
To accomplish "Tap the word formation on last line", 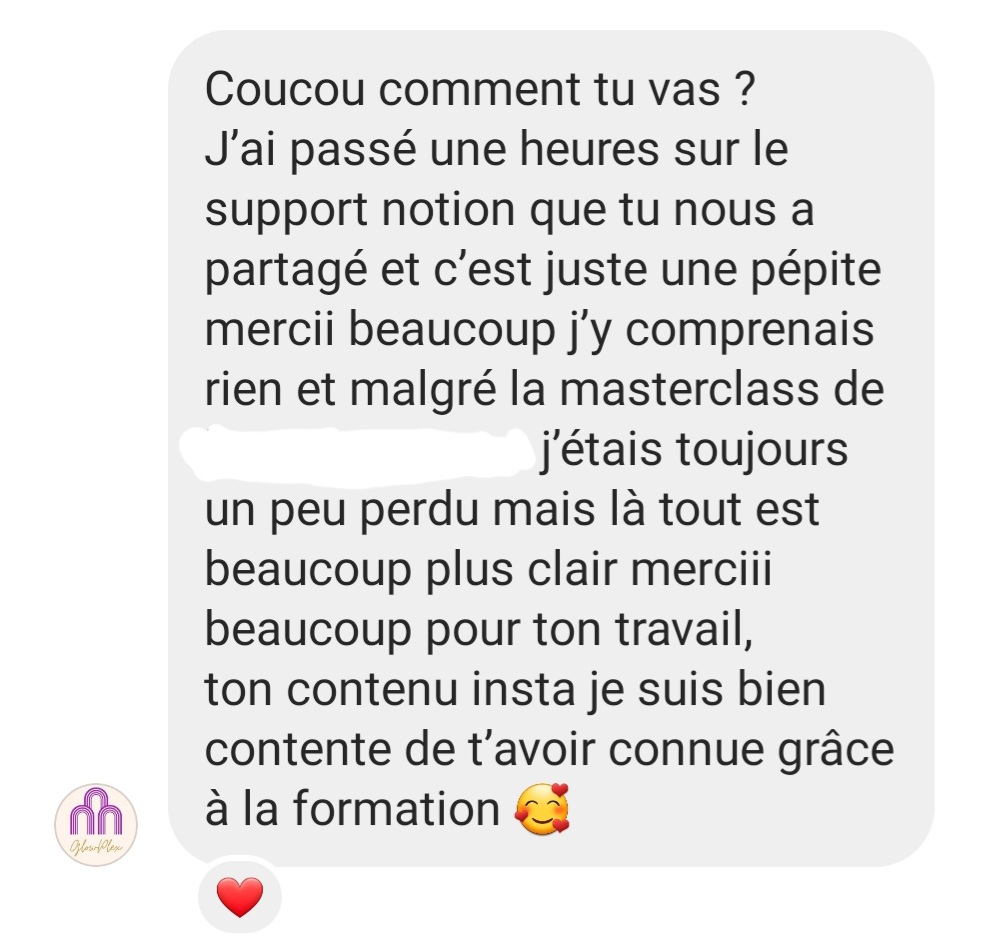I will tap(397, 809).
